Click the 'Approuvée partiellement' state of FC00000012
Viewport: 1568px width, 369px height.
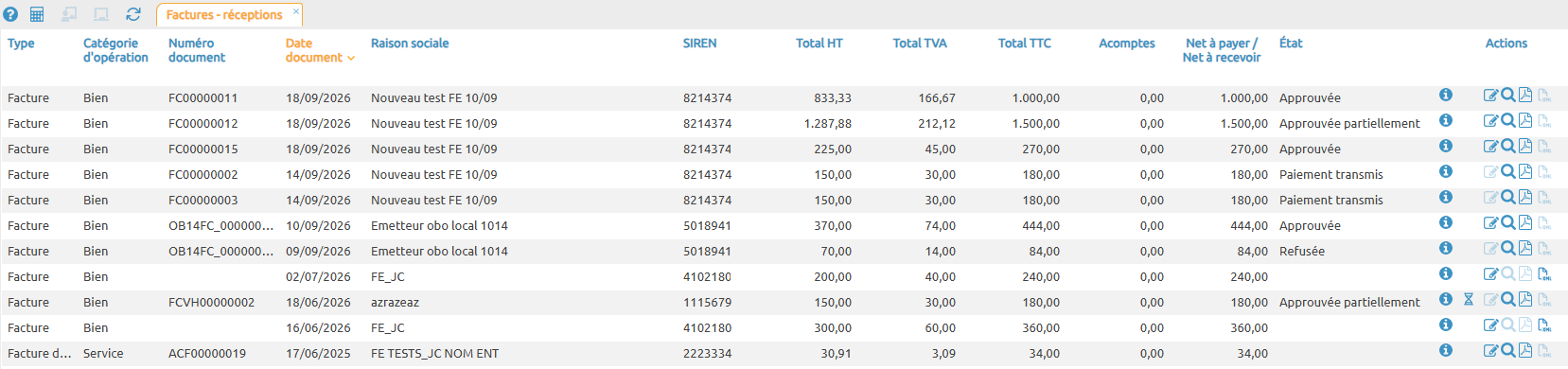point(1349,124)
